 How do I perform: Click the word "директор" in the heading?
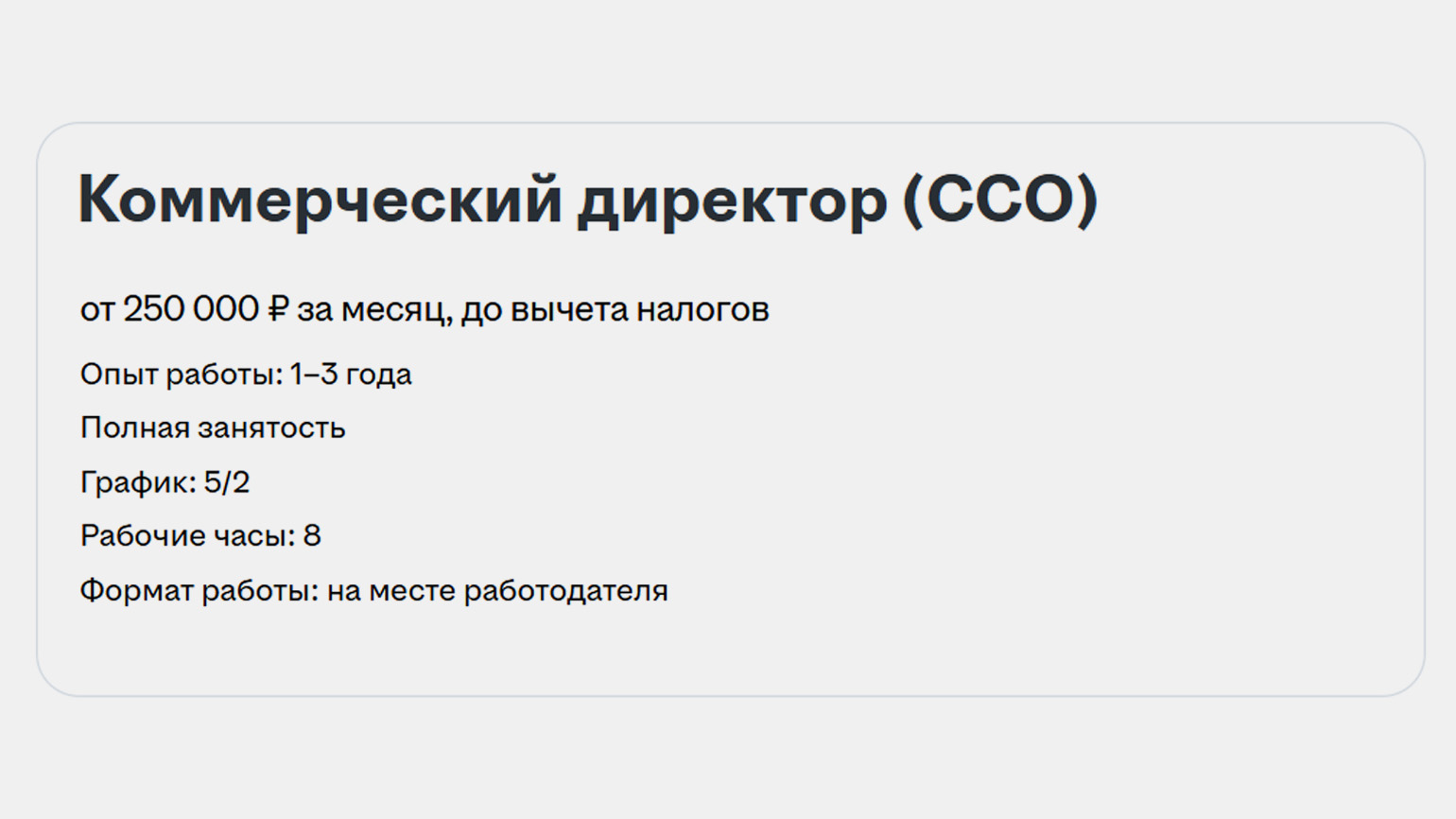click(733, 200)
